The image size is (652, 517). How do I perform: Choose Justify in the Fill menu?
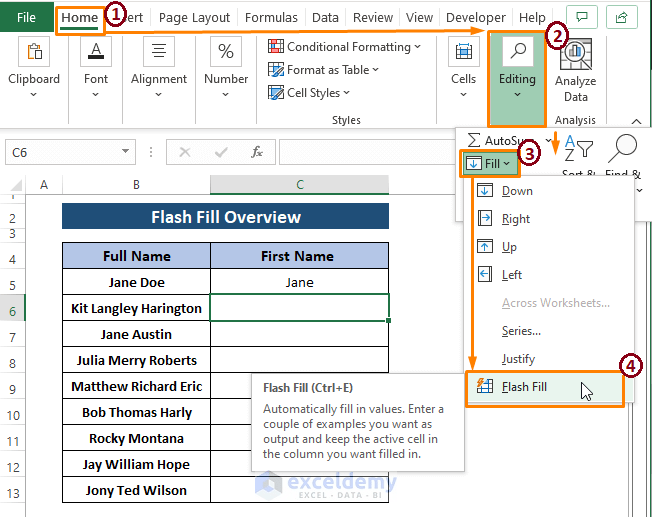(550, 359)
